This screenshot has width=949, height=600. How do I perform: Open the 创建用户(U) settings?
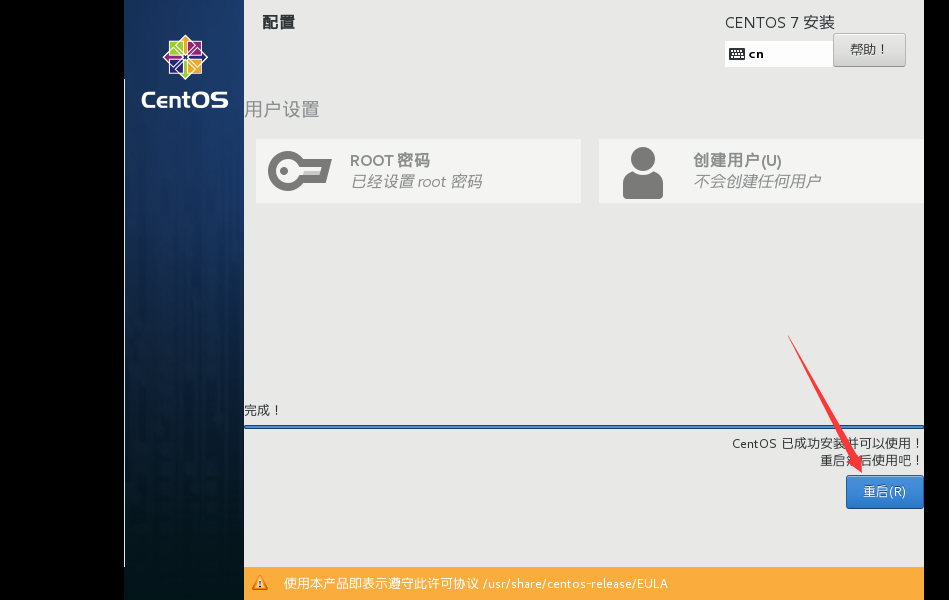[x=761, y=171]
